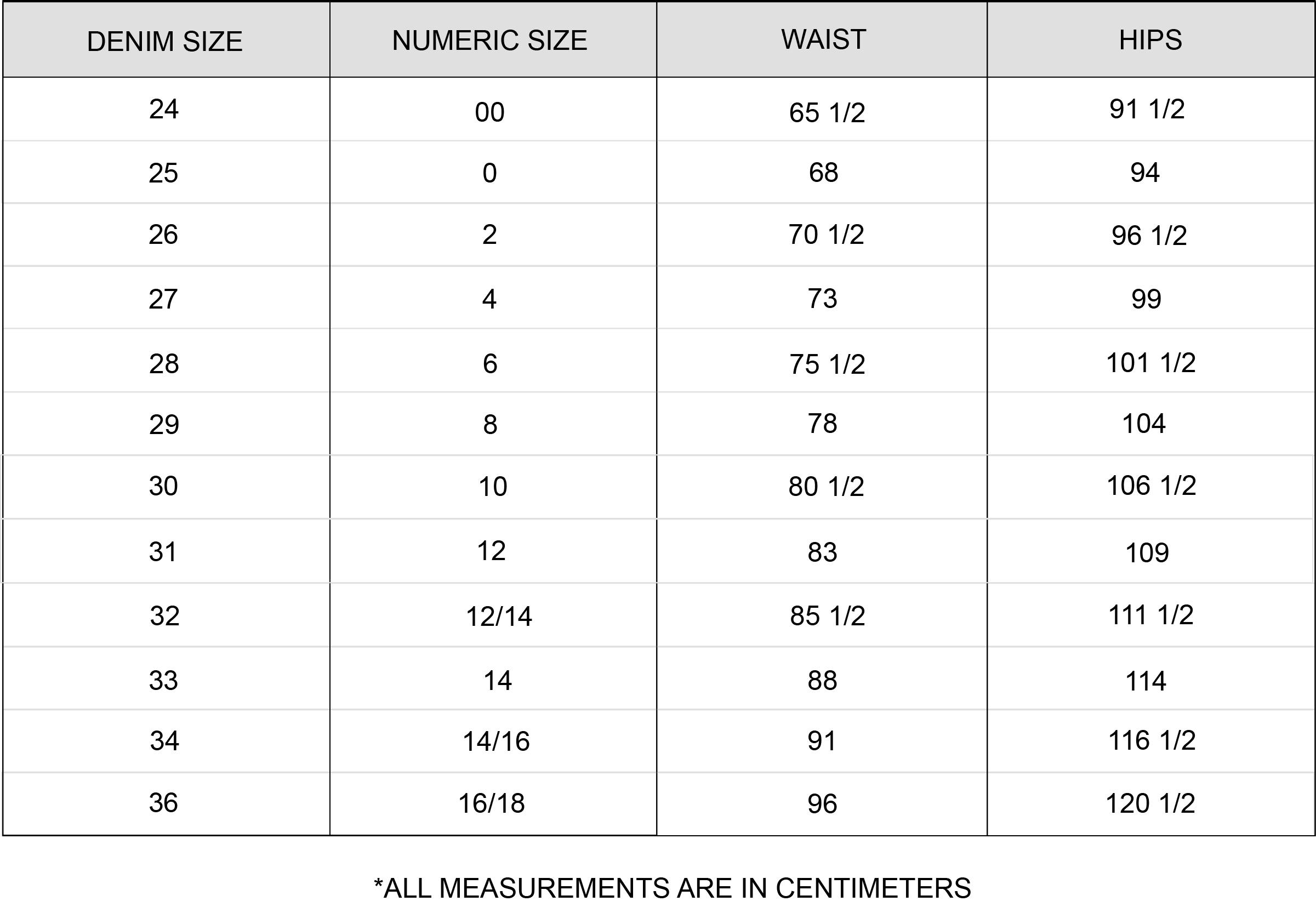
Task: Click the DENIM SIZE column header
Action: pyautogui.click(x=165, y=41)
